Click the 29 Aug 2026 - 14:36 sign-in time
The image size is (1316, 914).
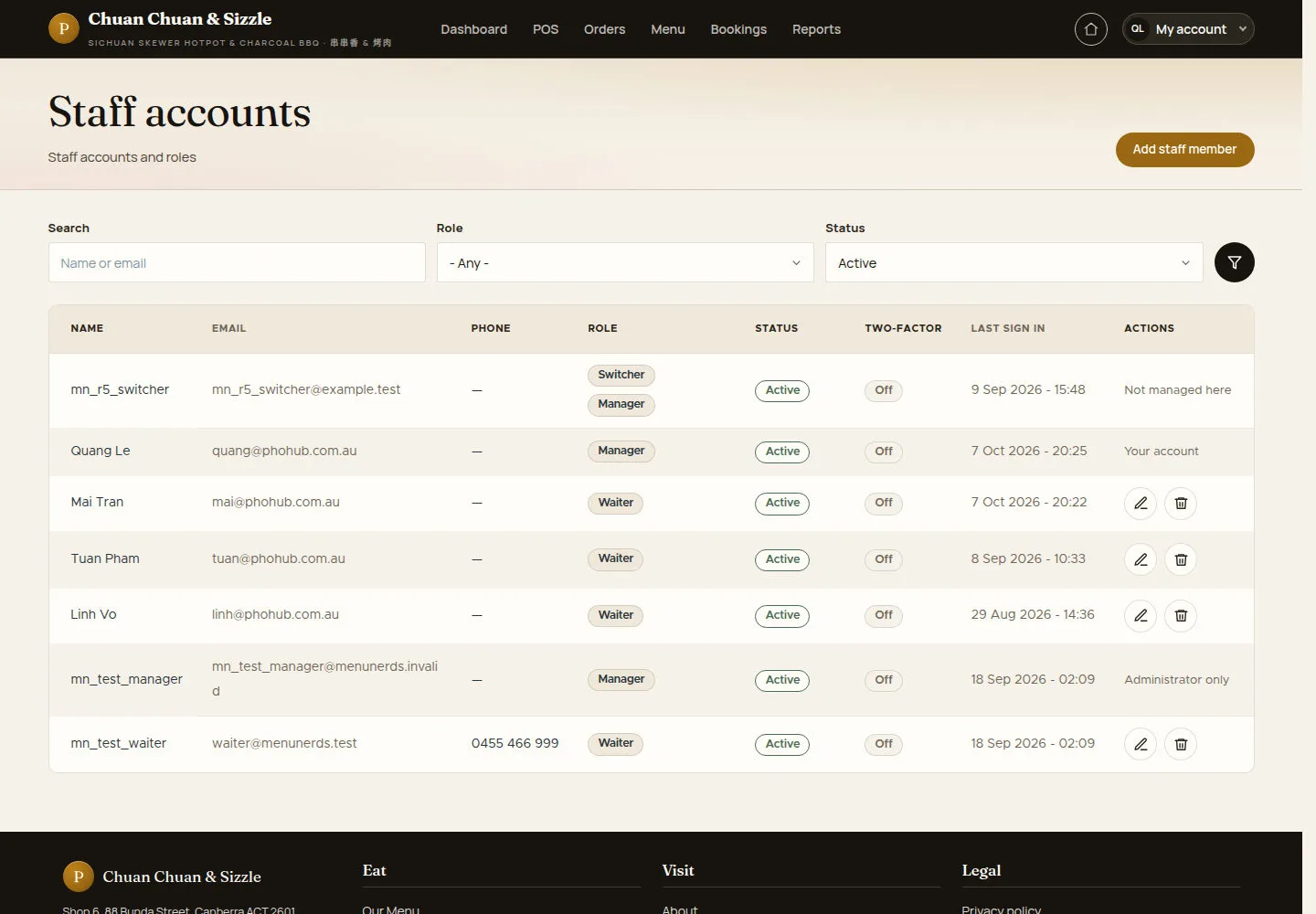click(1033, 614)
